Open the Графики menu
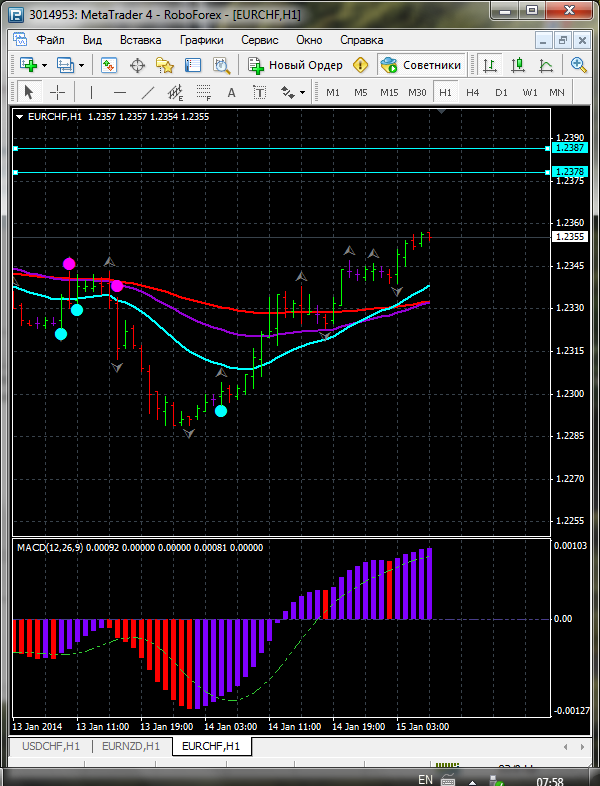Viewport: 600px width, 786px height. (x=202, y=40)
